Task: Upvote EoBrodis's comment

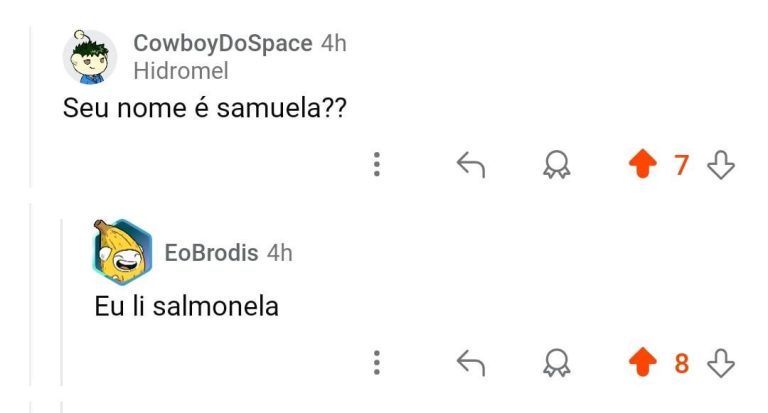Action: [639, 362]
